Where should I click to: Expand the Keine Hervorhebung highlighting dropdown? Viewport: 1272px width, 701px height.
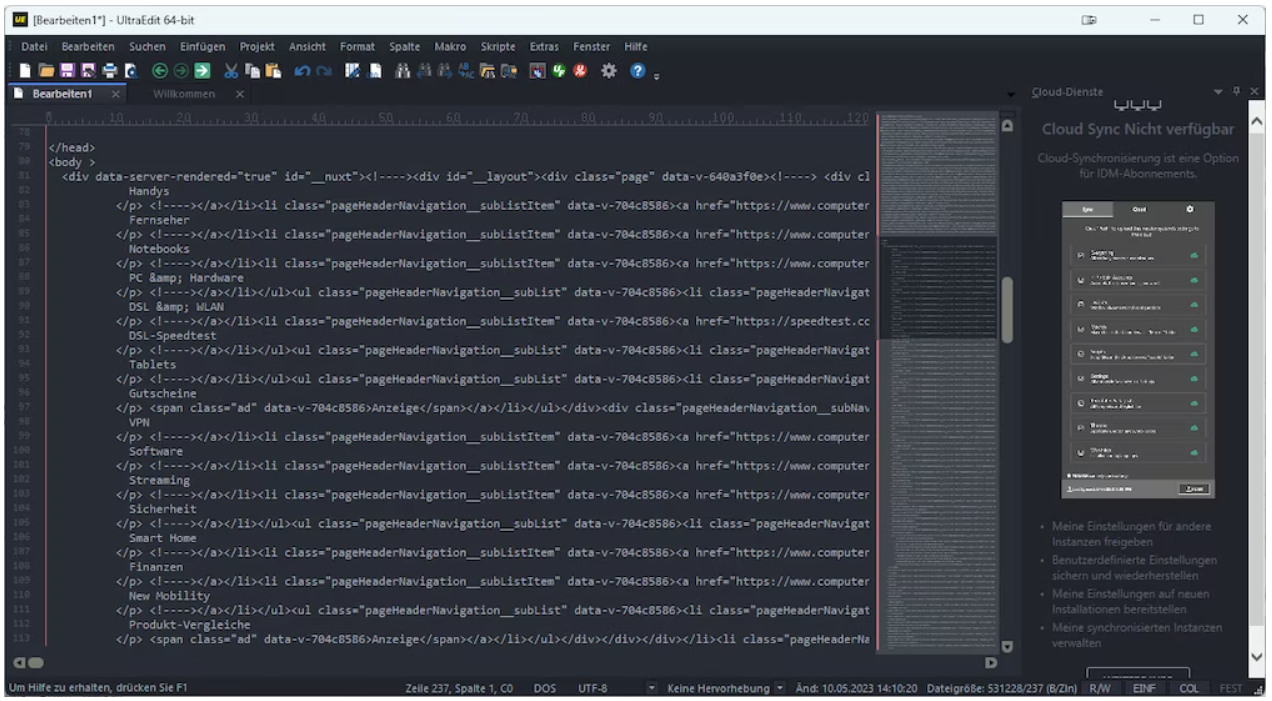point(780,688)
